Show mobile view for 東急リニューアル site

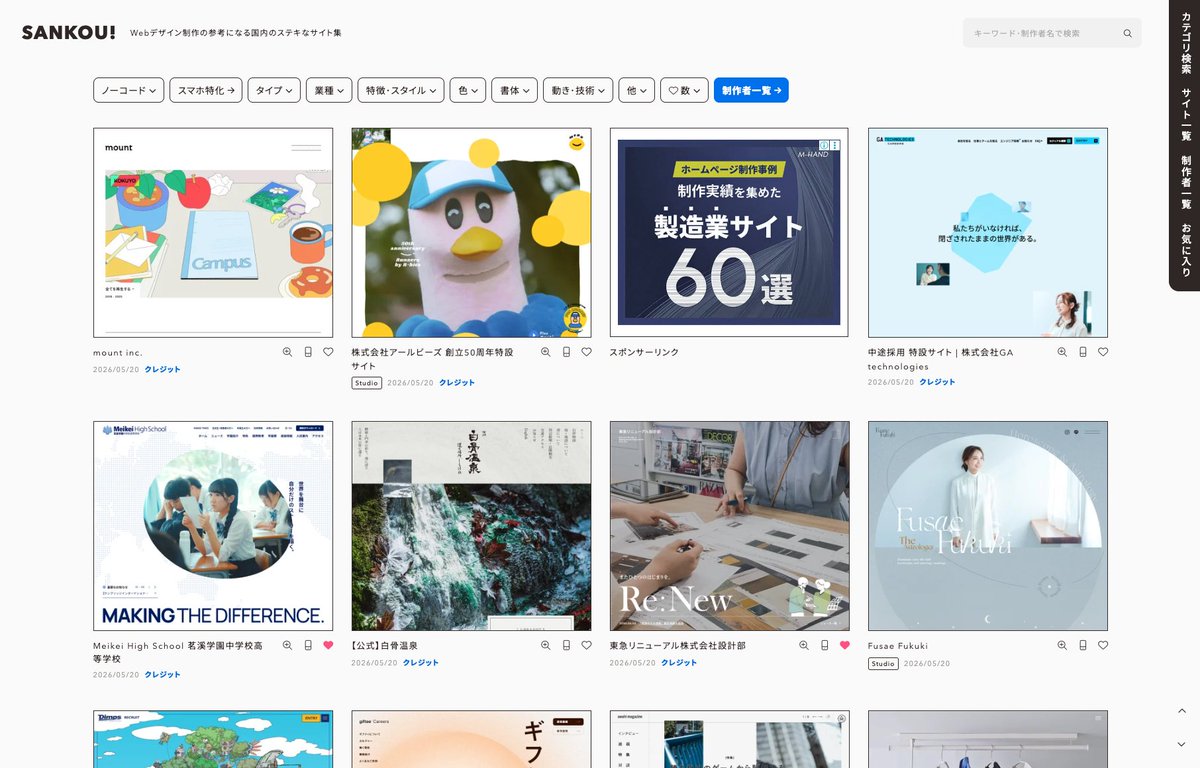[x=825, y=645]
